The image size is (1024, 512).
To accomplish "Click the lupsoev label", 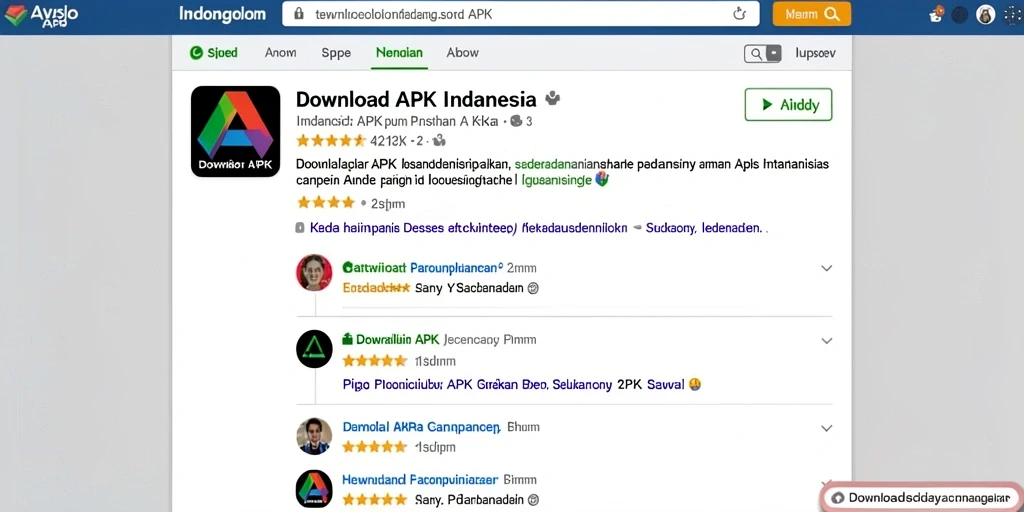I will point(815,54).
